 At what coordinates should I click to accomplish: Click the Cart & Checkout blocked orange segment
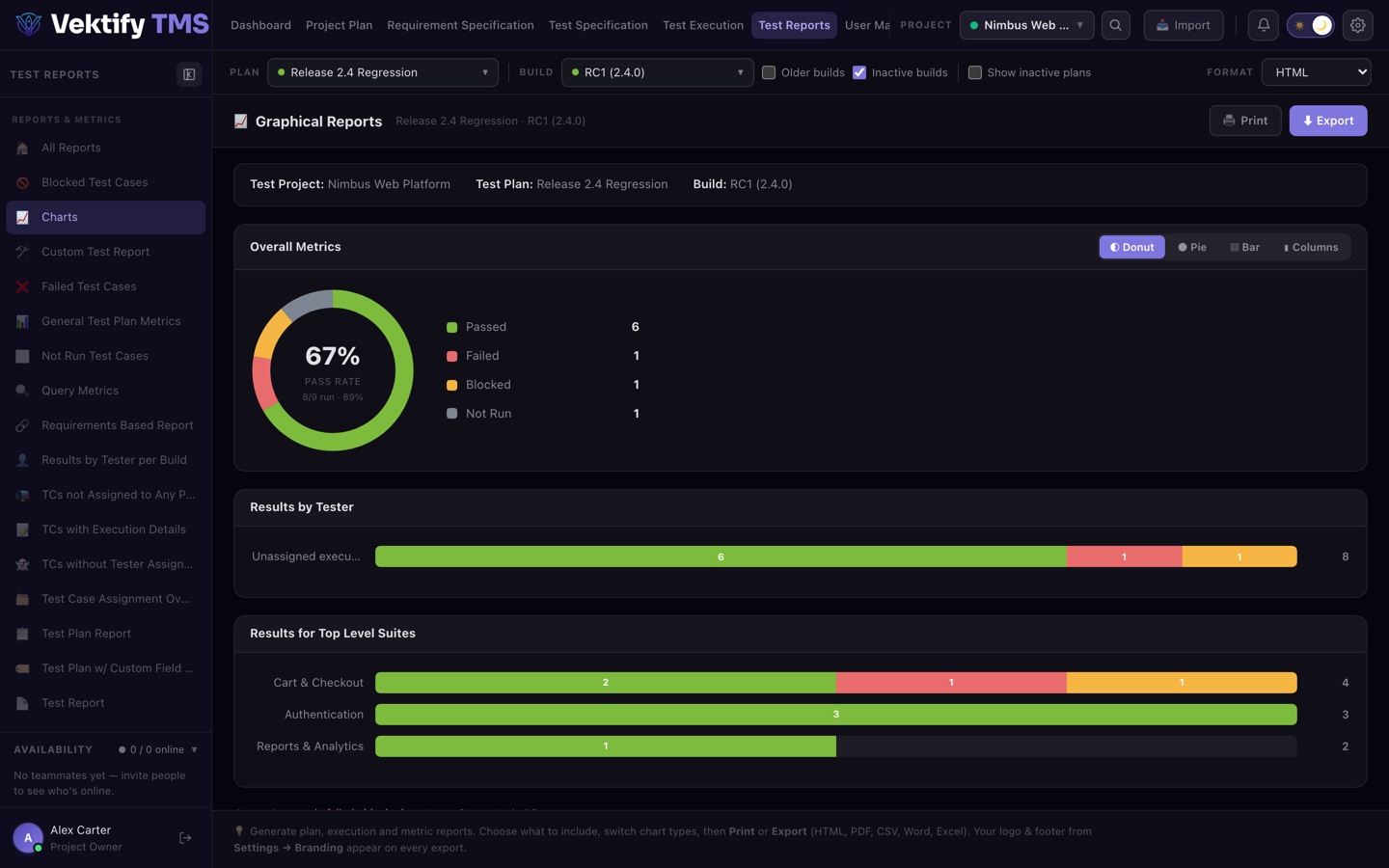1182,683
